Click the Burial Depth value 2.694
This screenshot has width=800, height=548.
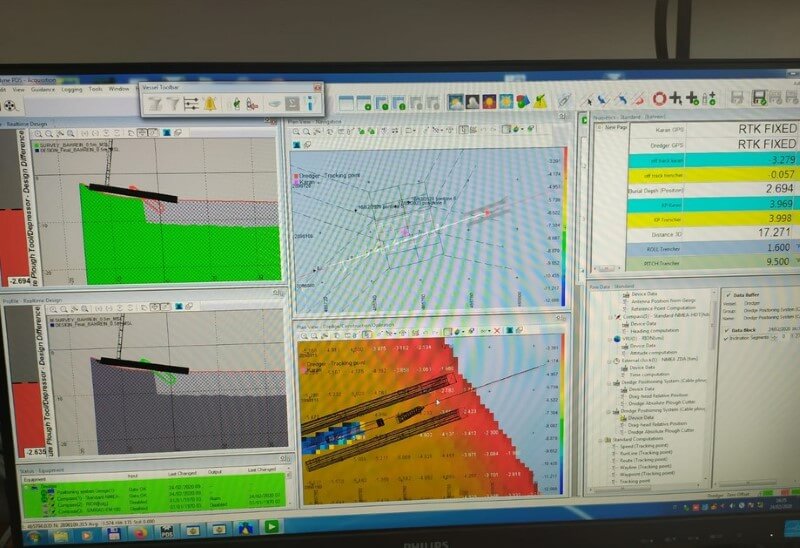779,188
